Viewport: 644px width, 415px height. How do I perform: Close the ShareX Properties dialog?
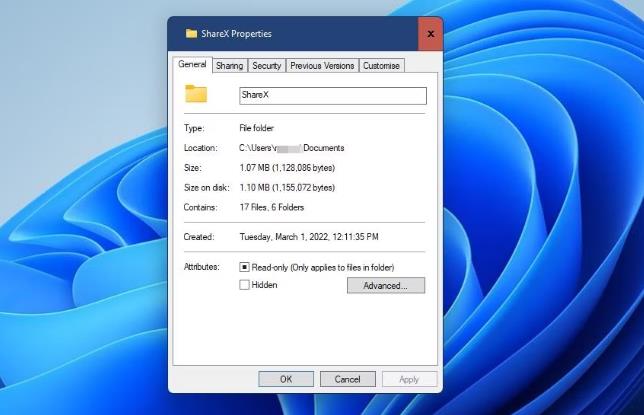click(430, 34)
